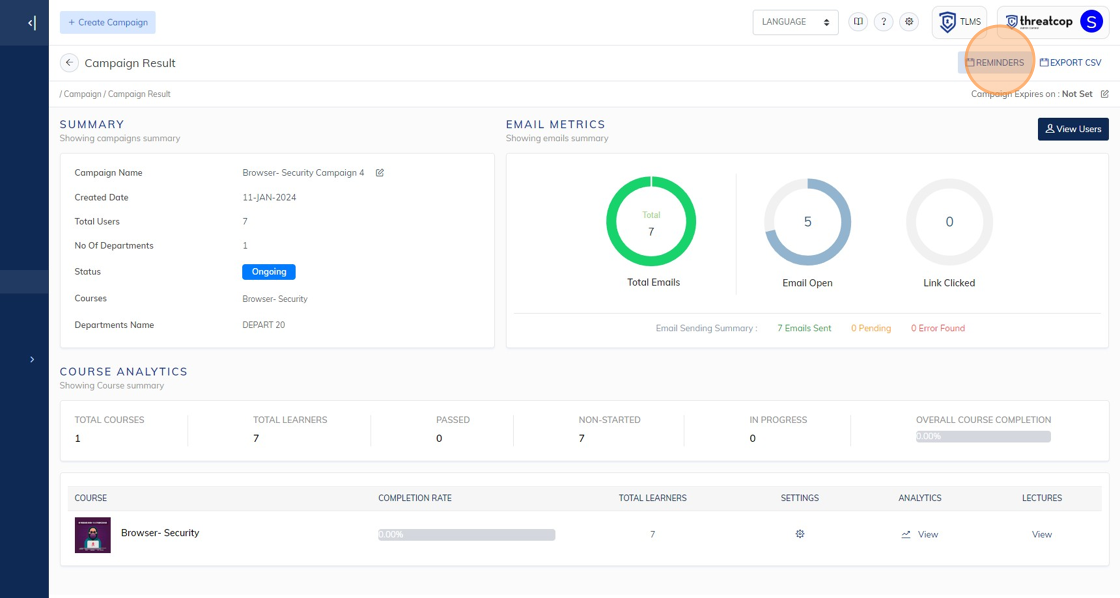Click the Email Open donut chart
1120x598 pixels.
click(807, 222)
